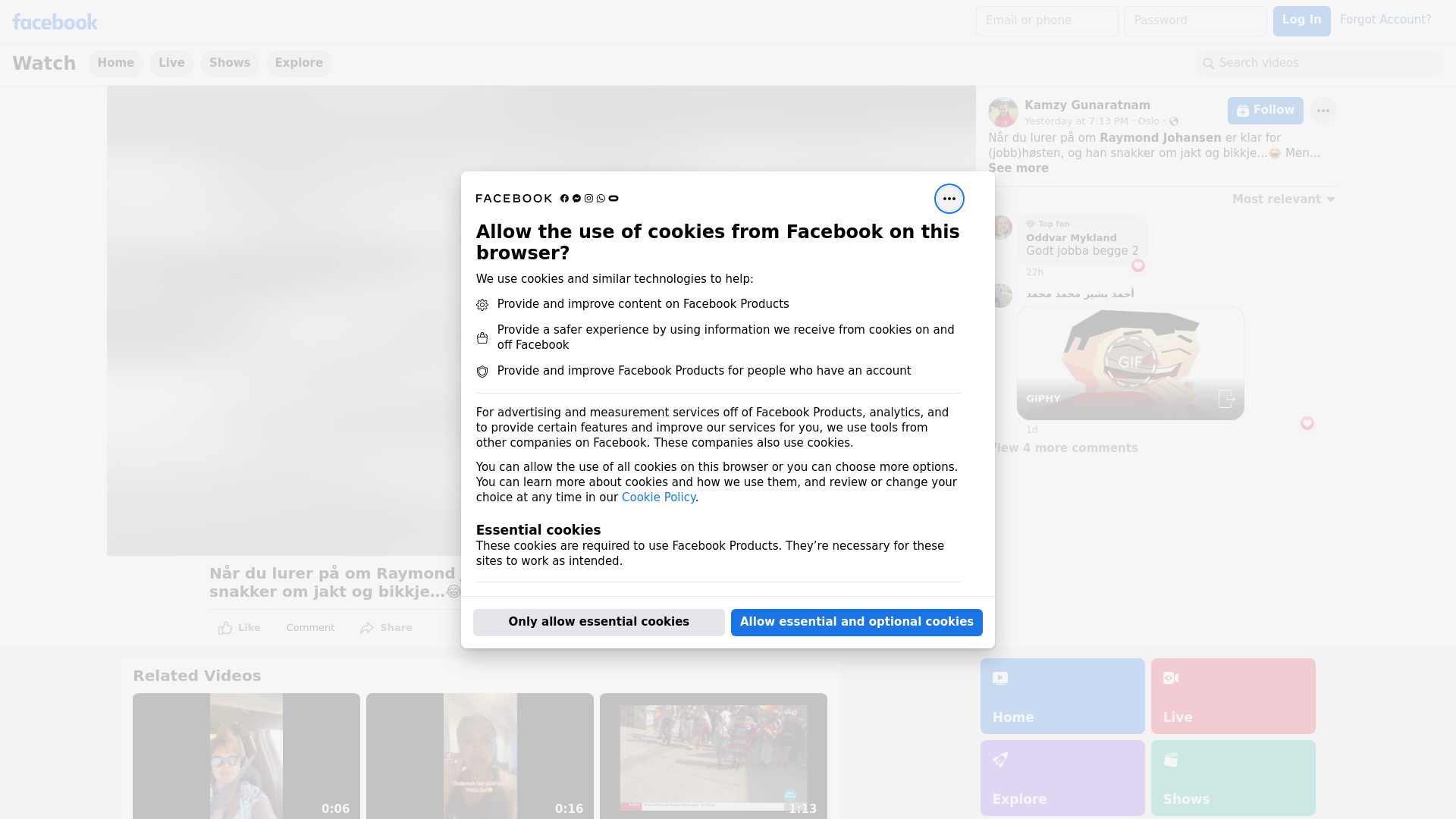Select the Explore tab in Watch
This screenshot has width=1456, height=819.
click(299, 63)
